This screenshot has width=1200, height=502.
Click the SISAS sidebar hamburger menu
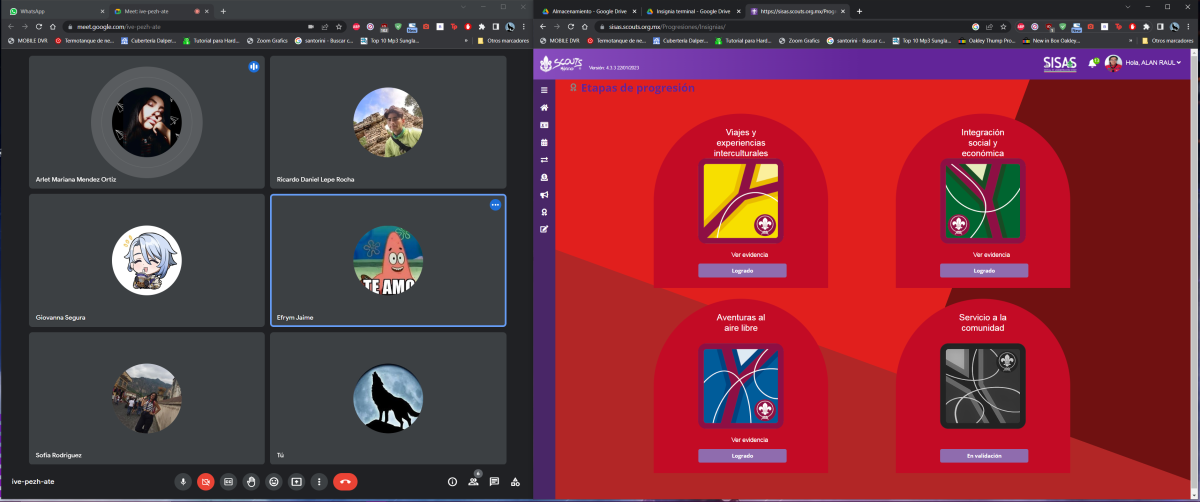point(544,90)
